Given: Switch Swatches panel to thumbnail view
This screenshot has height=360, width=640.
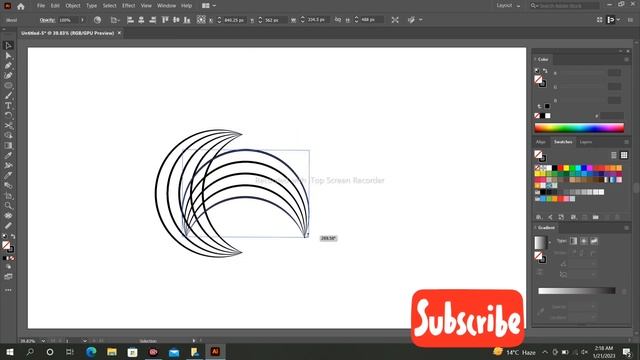Looking at the screenshot, I should 624,155.
